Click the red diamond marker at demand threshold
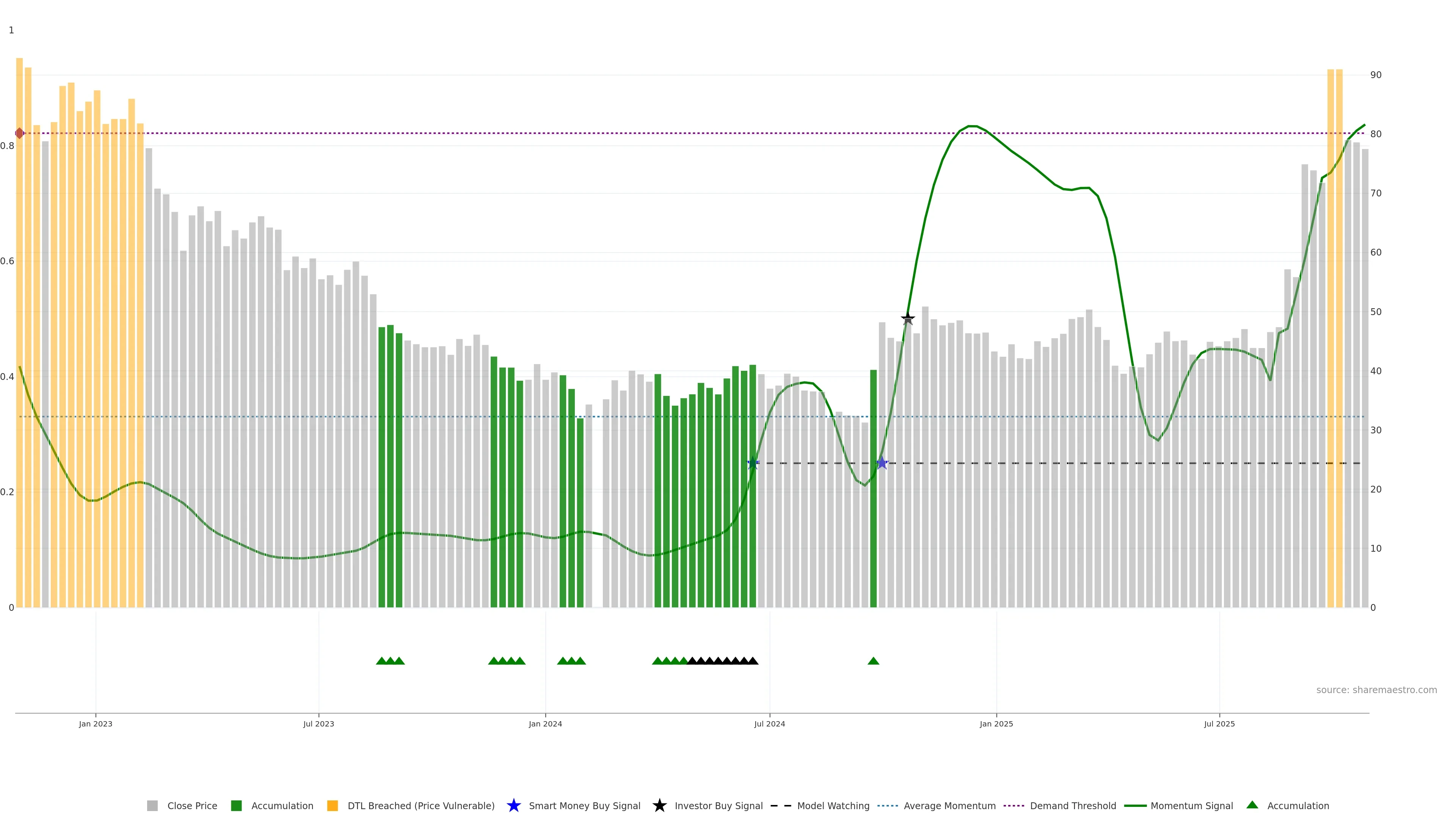Image resolution: width=1456 pixels, height=819 pixels. [20, 133]
